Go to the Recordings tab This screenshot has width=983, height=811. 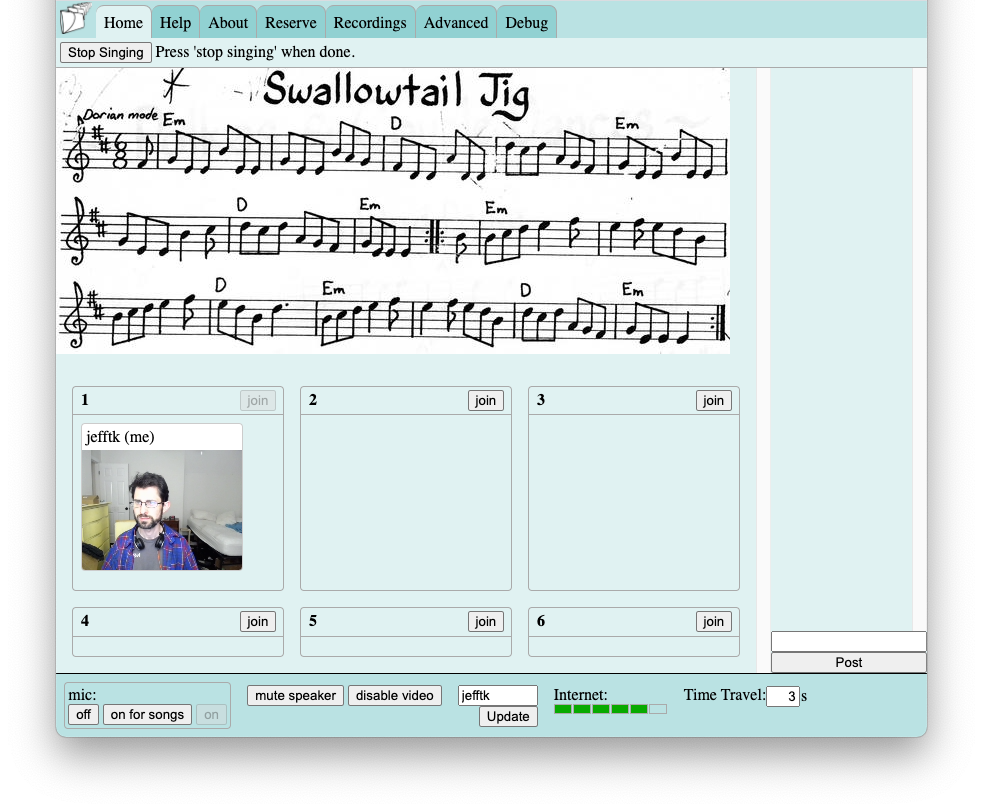370,23
